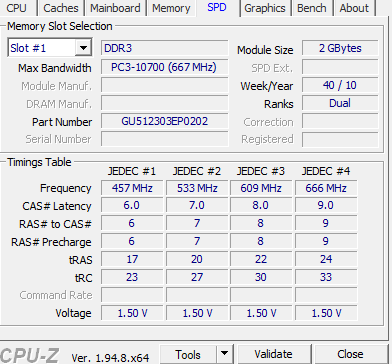392x364 pixels.
Task: Click tRC value 23
Action: [x=132, y=277]
